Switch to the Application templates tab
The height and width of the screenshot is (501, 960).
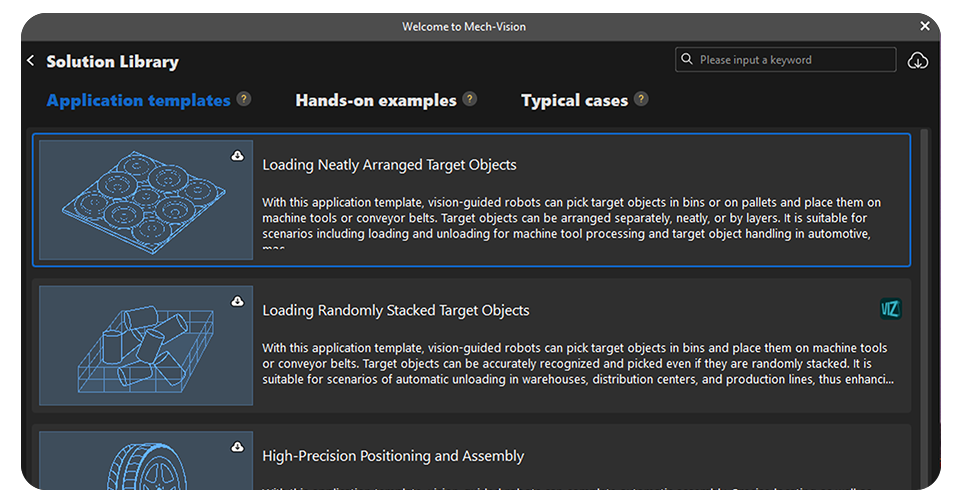138,100
